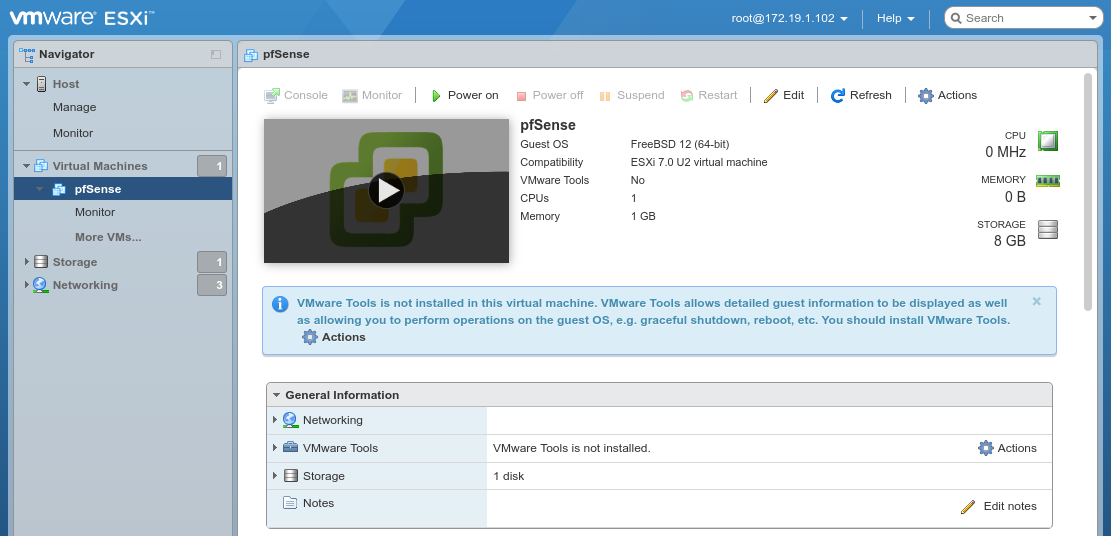Expand the Storage tree in Navigator
The width and height of the screenshot is (1111, 536).
tap(27, 262)
